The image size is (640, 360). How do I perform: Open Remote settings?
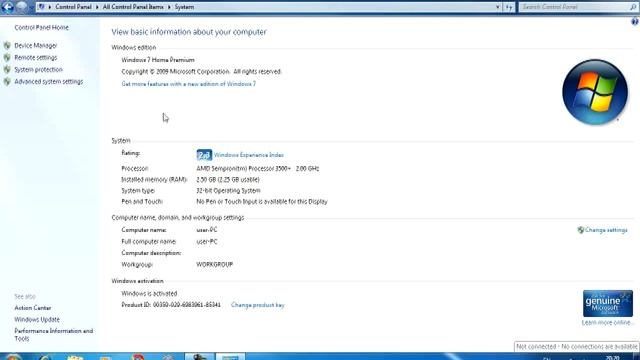[x=36, y=58]
